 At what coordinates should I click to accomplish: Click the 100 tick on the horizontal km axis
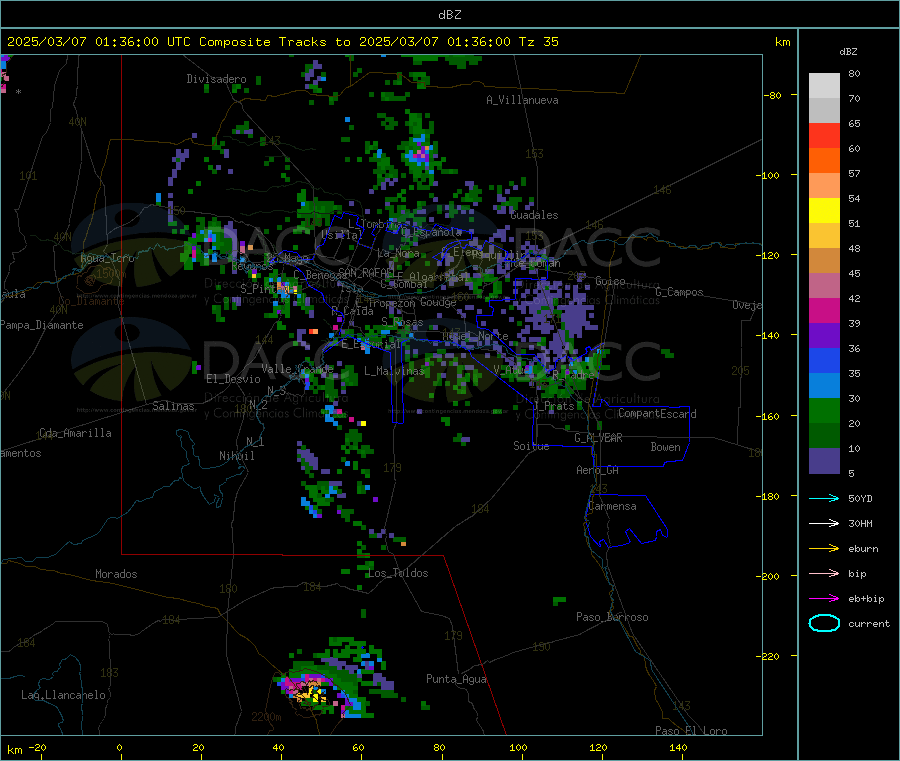[518, 747]
